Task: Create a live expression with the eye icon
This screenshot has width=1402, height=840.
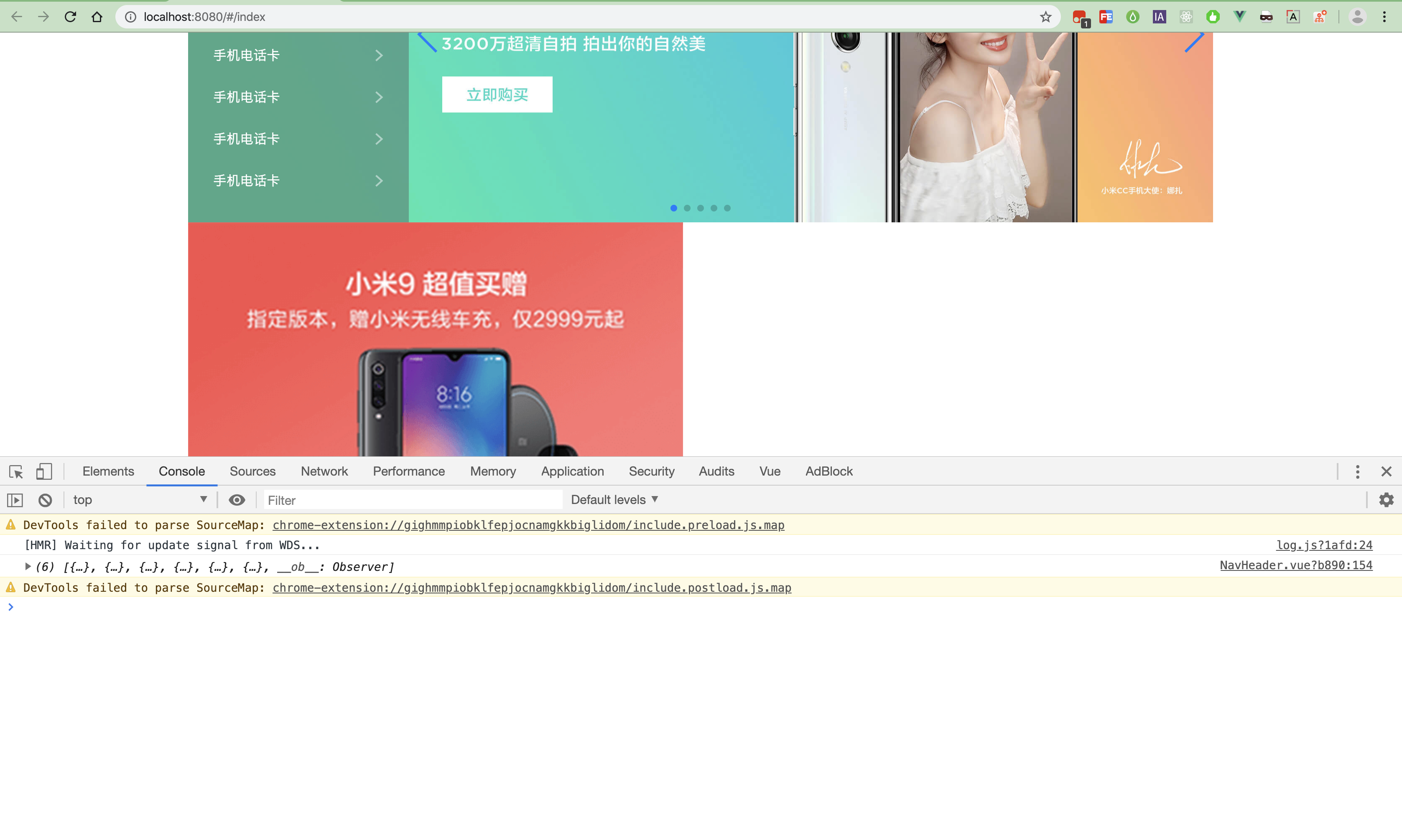Action: click(237, 499)
